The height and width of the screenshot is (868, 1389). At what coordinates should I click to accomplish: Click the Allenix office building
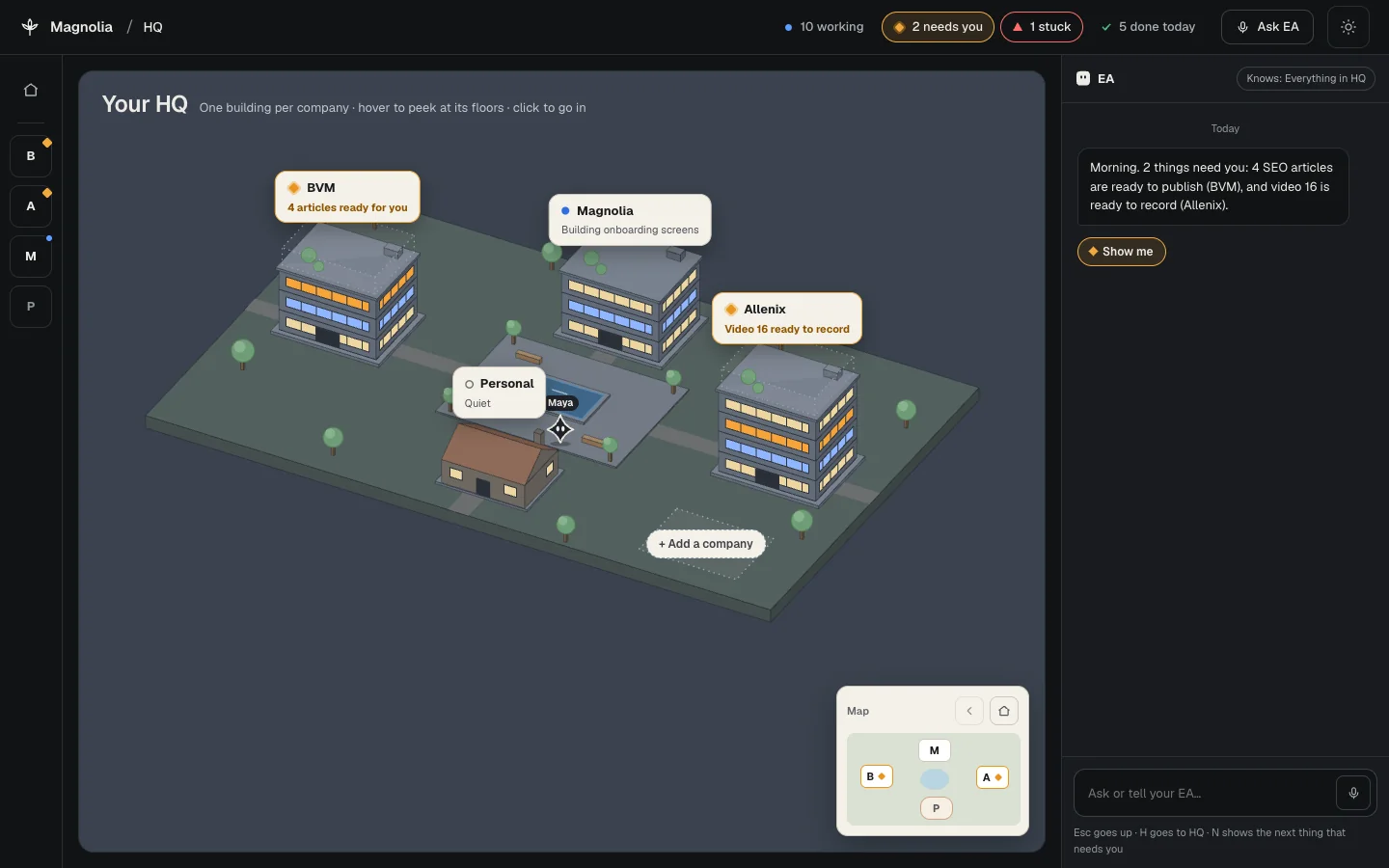(x=787, y=426)
